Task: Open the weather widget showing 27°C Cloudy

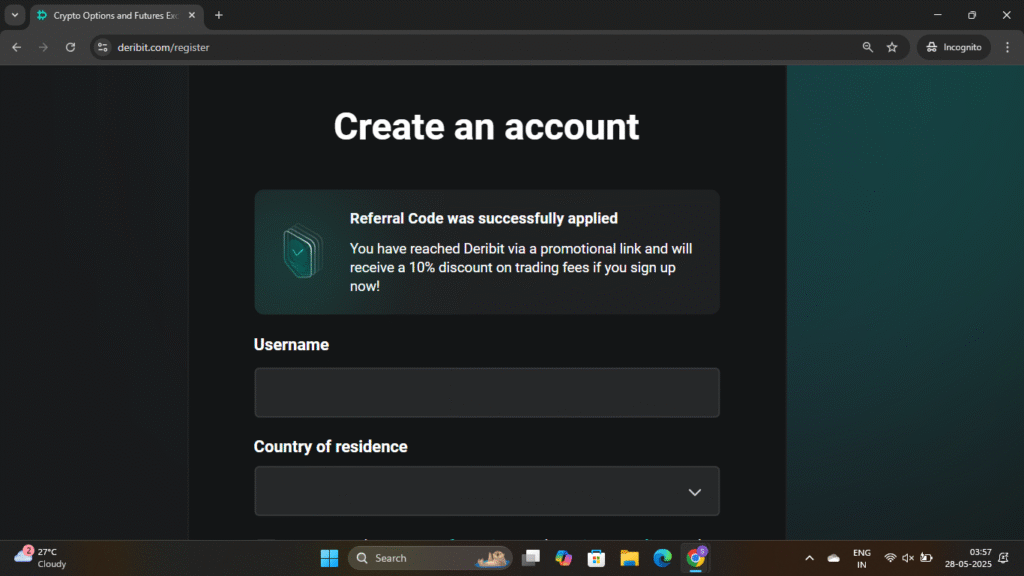Action: coord(40,558)
